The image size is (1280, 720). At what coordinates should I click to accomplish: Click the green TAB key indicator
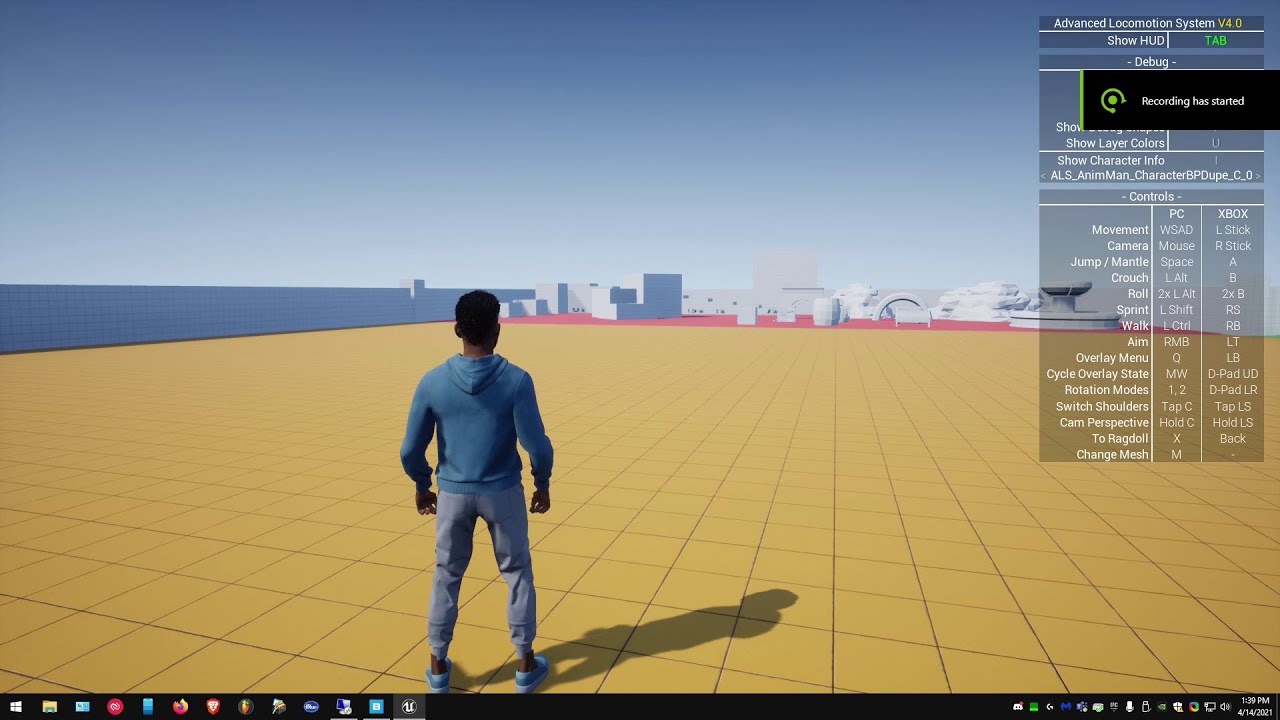click(x=1215, y=41)
